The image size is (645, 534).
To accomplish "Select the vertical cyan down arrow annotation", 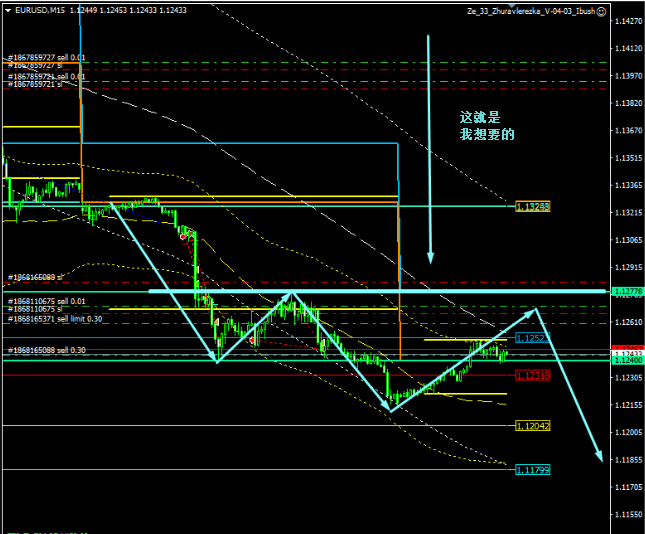I will point(430,150).
